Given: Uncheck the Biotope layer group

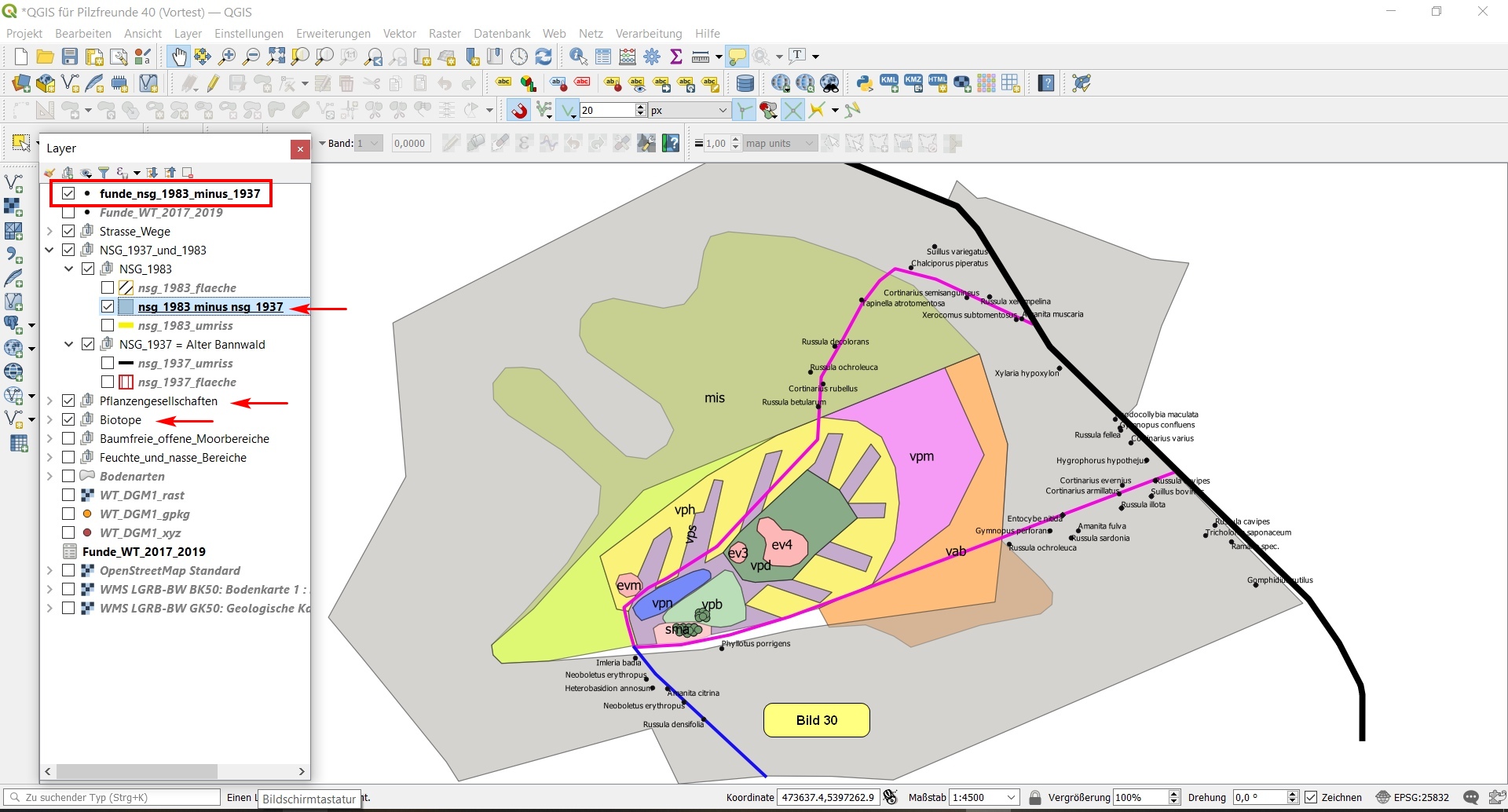Looking at the screenshot, I should (x=68, y=420).
